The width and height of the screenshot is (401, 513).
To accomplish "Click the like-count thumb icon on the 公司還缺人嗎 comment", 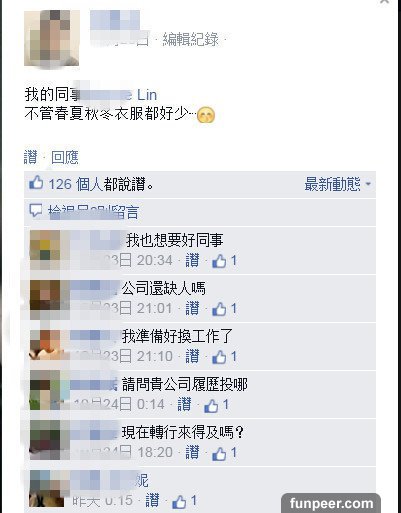I will (219, 309).
